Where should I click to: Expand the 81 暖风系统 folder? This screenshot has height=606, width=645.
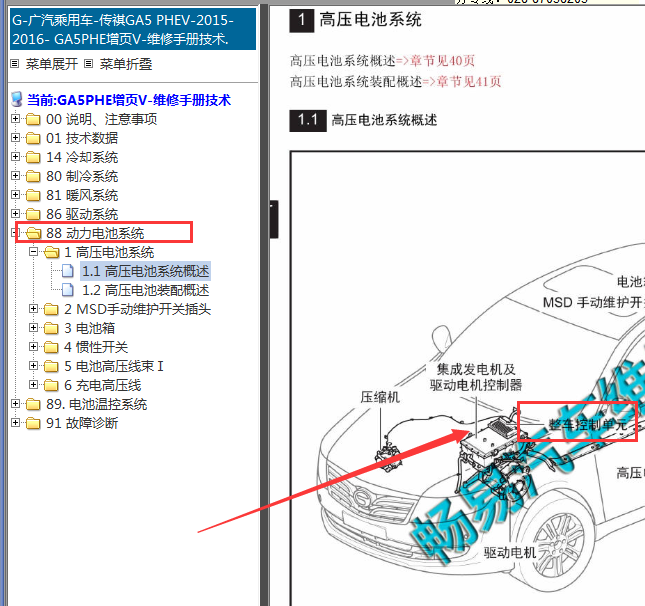click(16, 195)
